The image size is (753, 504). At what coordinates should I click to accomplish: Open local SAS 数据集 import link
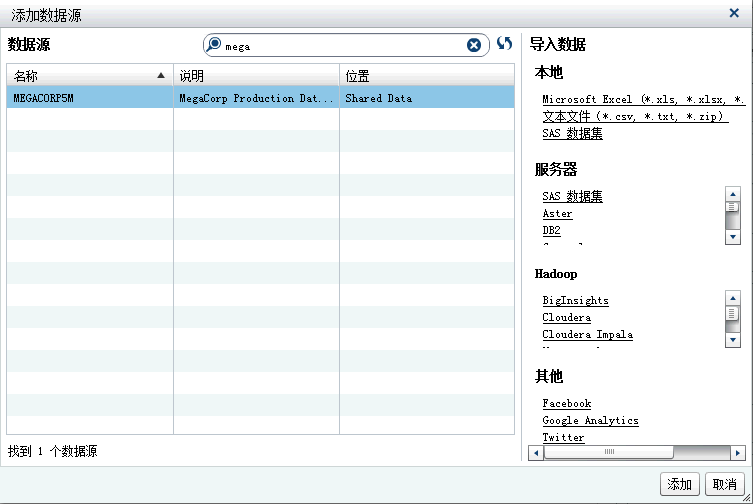pos(572,134)
